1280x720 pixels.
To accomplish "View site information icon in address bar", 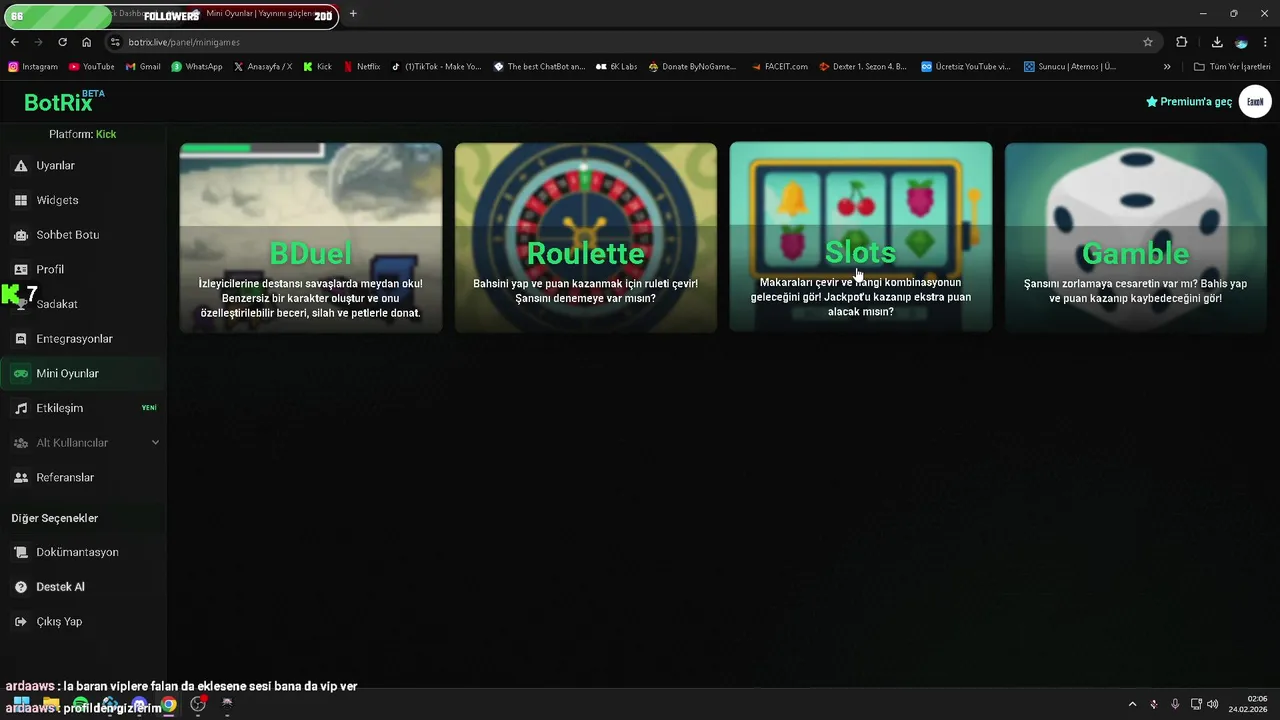I will tap(115, 42).
